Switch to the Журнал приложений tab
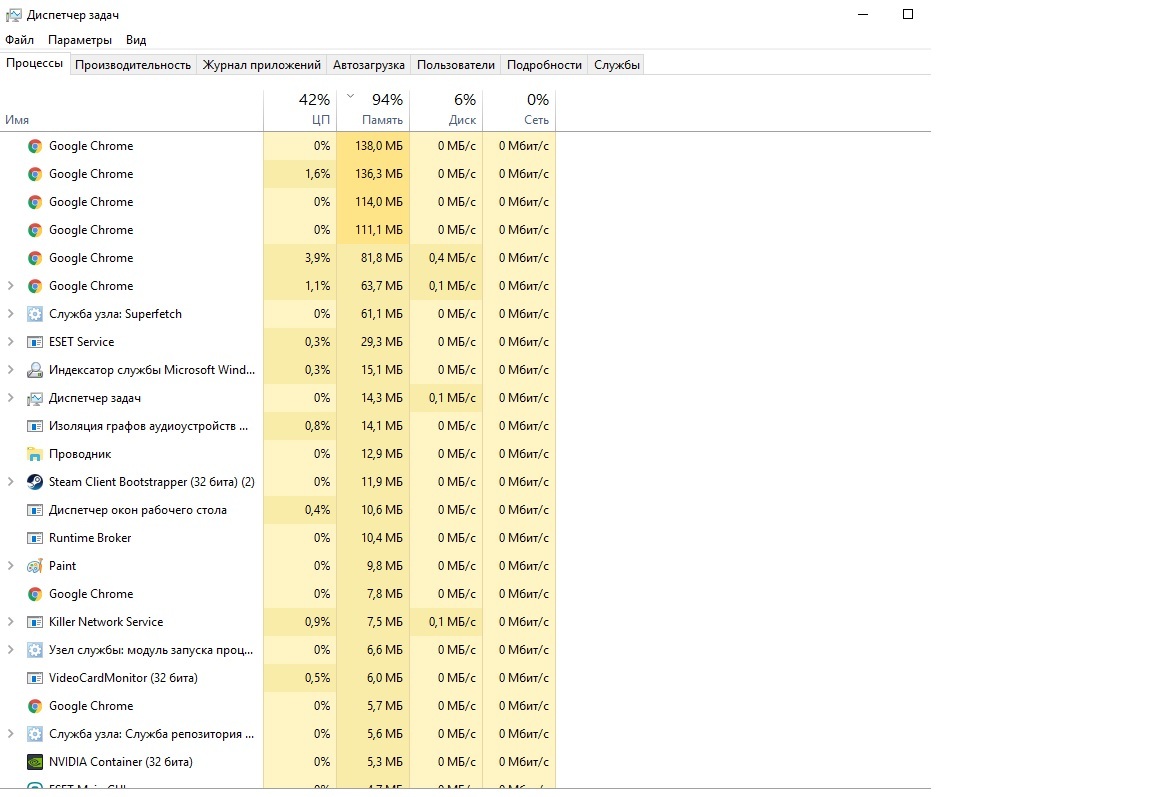The height and width of the screenshot is (797, 1152). coord(262,65)
